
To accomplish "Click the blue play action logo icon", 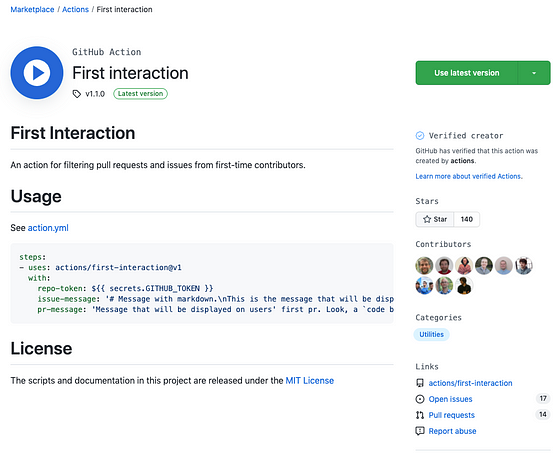I will (37, 73).
